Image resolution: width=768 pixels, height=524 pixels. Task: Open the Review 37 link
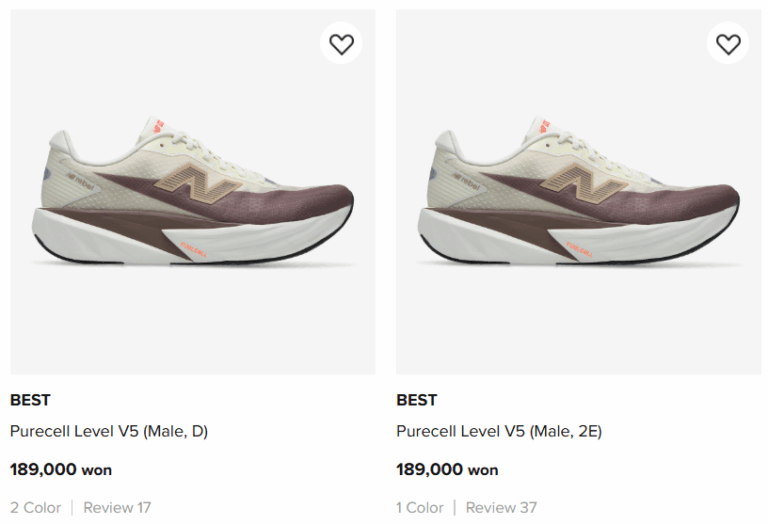point(503,507)
